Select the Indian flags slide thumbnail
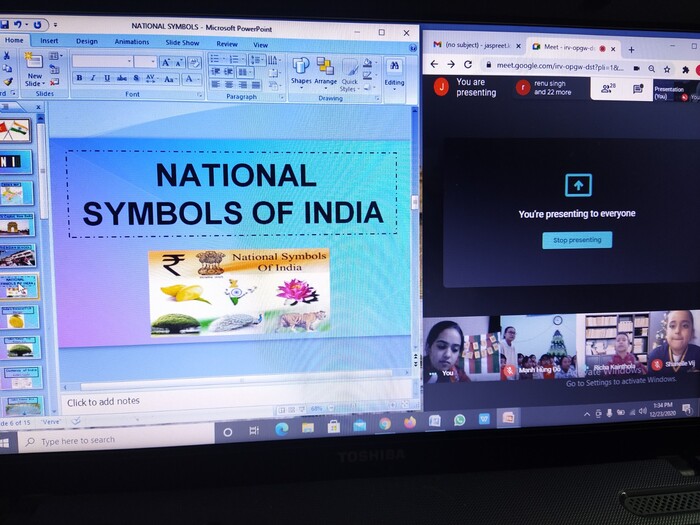 pos(14,131)
